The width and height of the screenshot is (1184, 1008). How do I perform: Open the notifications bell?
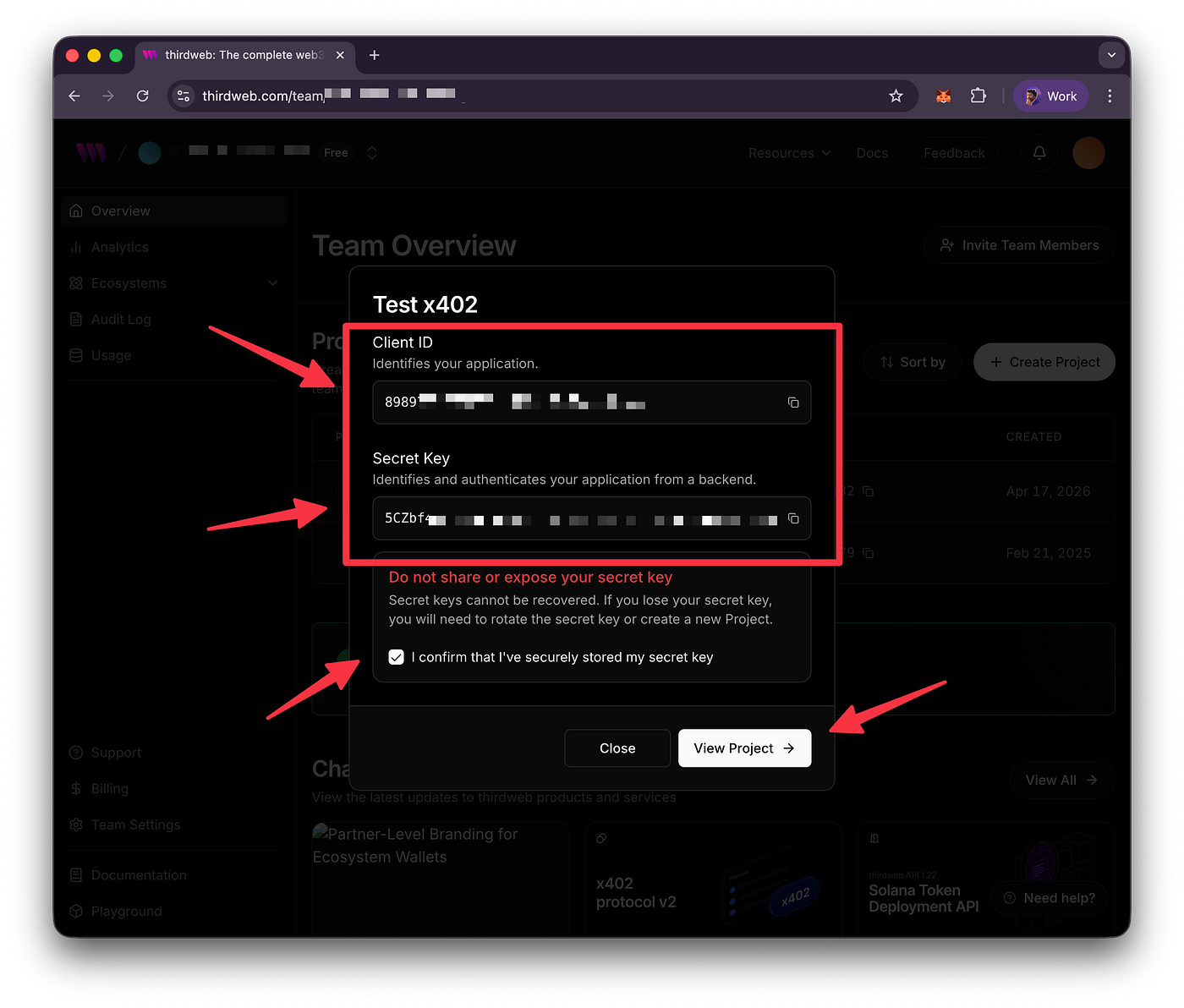point(1039,153)
